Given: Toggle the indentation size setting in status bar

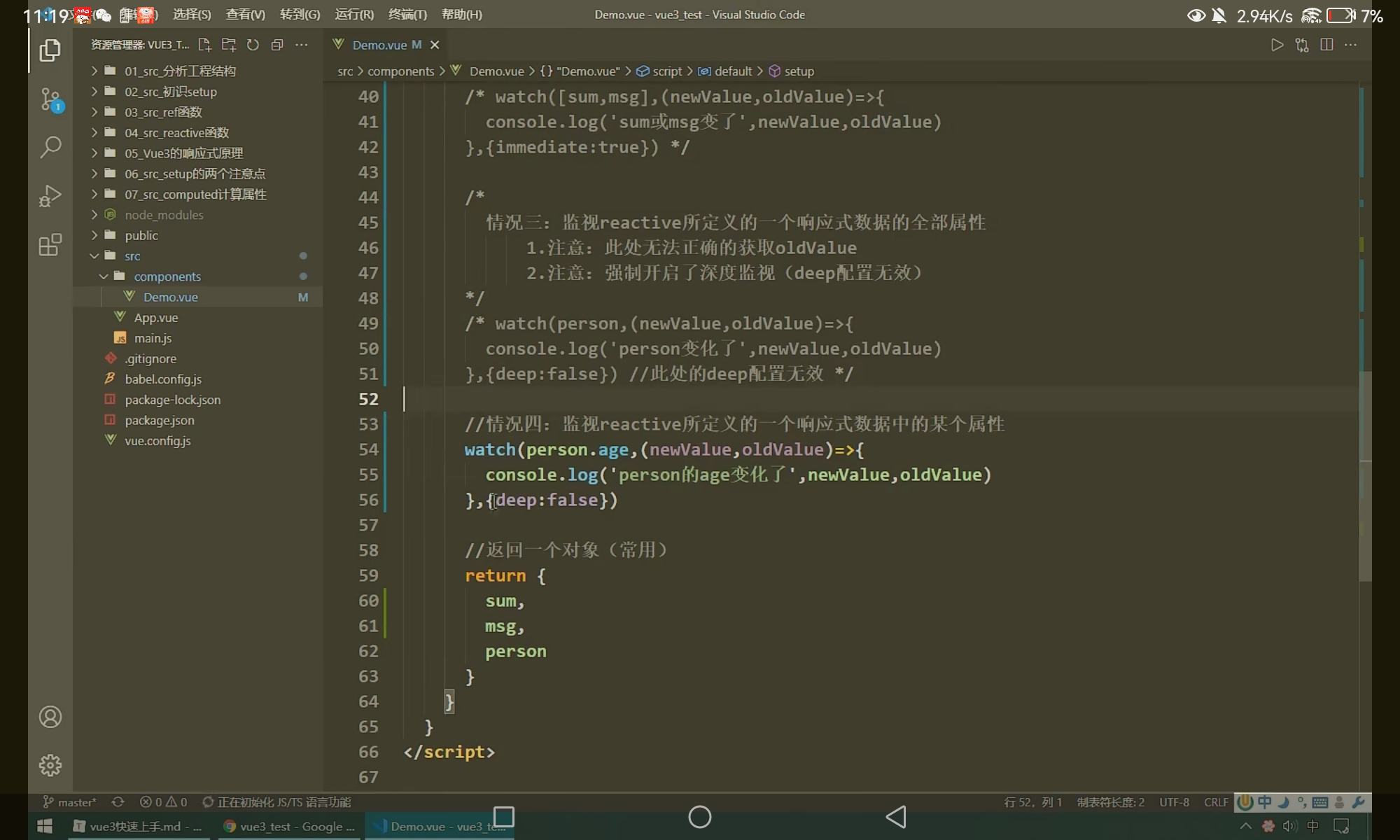Looking at the screenshot, I should point(1110,802).
